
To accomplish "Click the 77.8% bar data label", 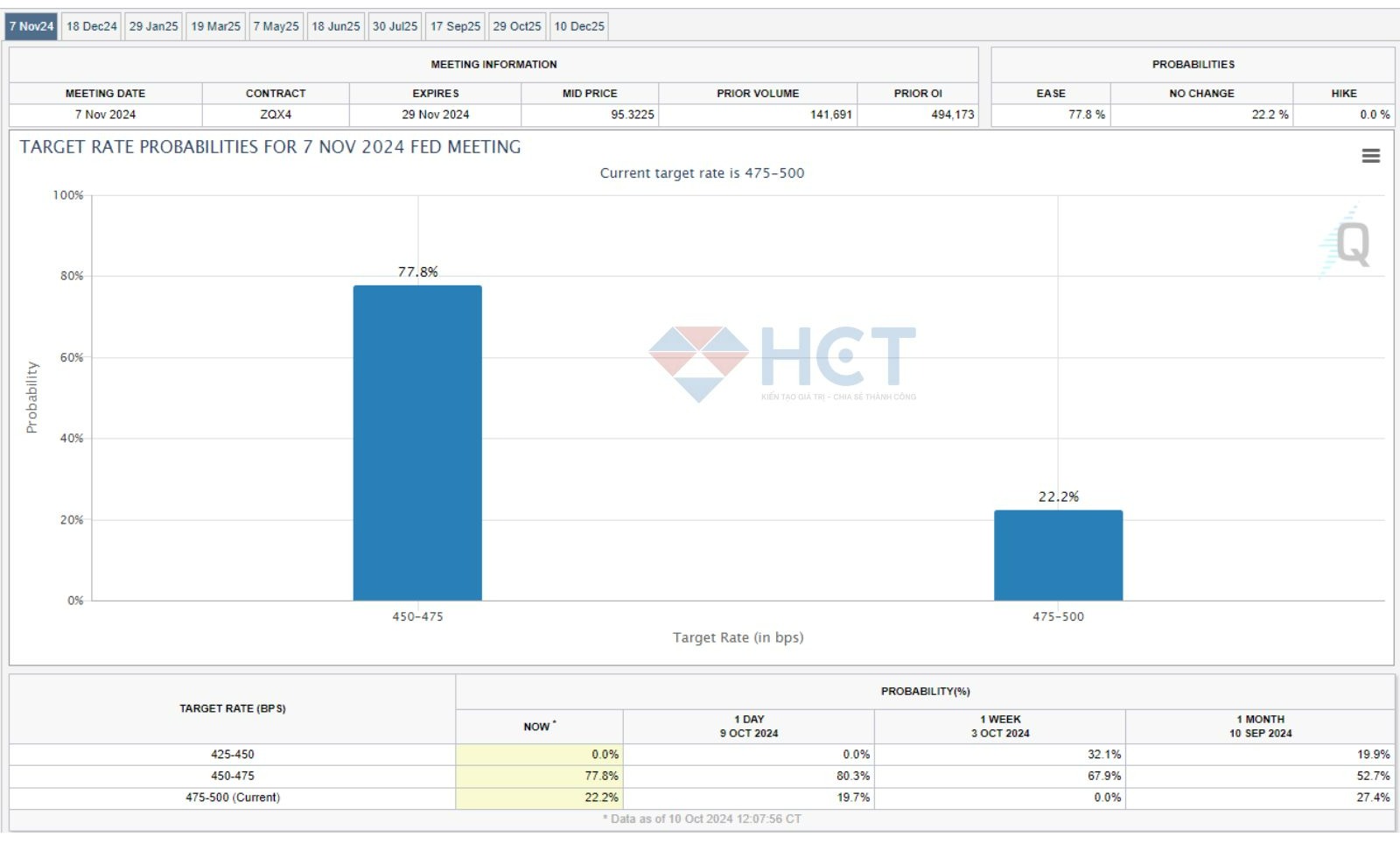I will point(417,271).
